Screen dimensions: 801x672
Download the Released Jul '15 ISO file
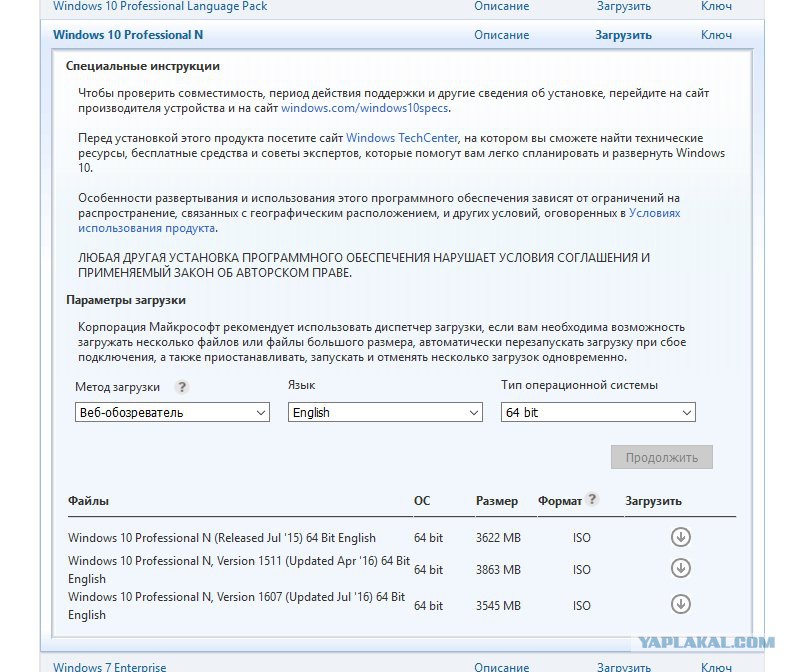[x=680, y=537]
